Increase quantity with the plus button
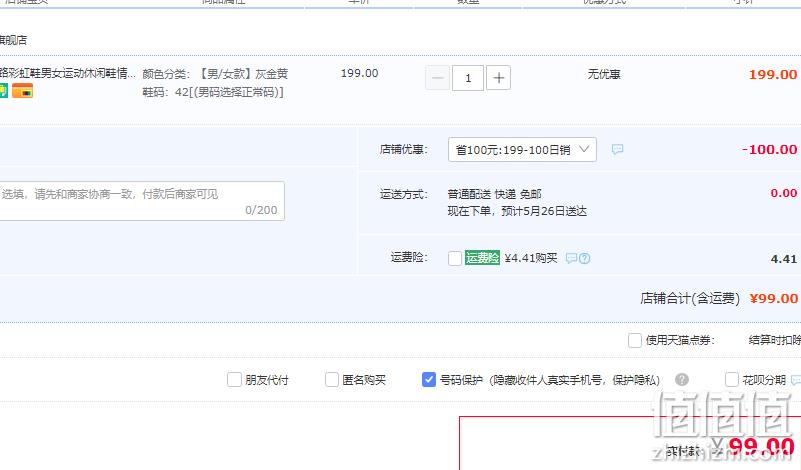The height and width of the screenshot is (470, 801). click(499, 78)
